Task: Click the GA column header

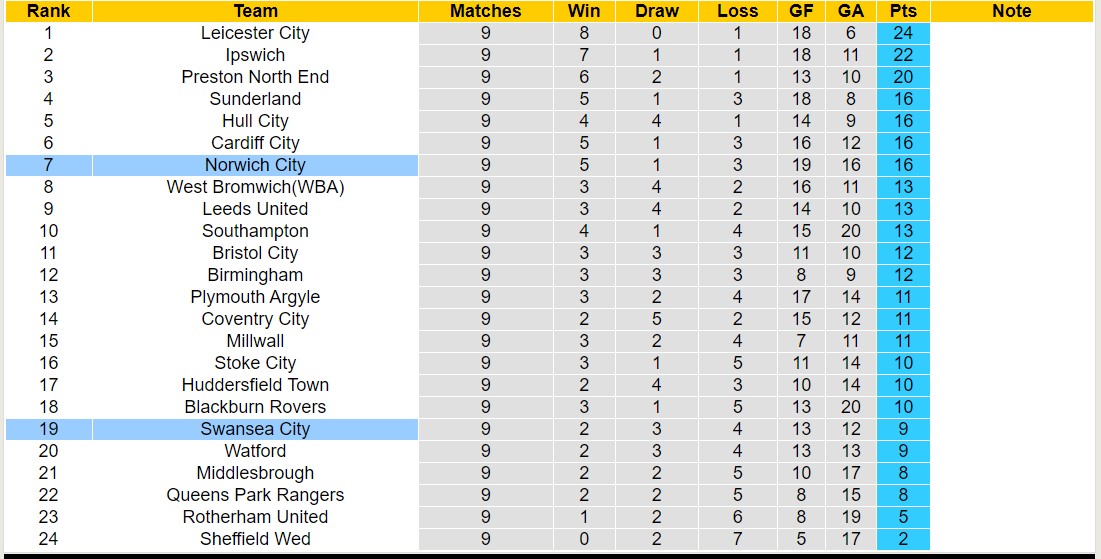Action: tap(851, 11)
